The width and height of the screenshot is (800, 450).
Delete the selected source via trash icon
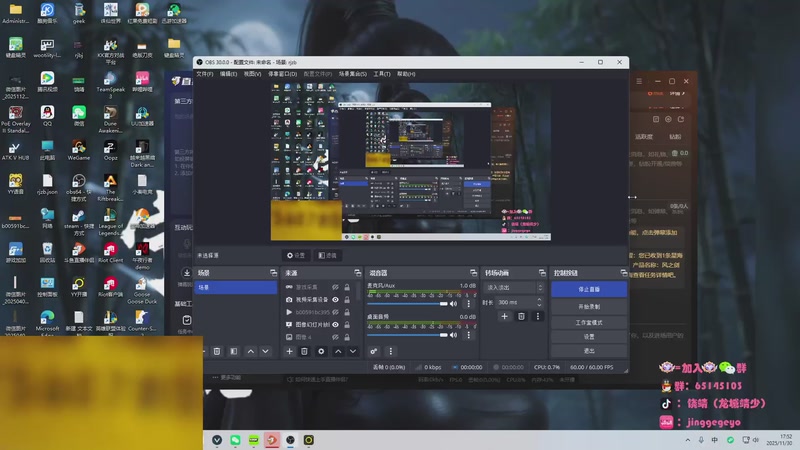click(x=304, y=351)
